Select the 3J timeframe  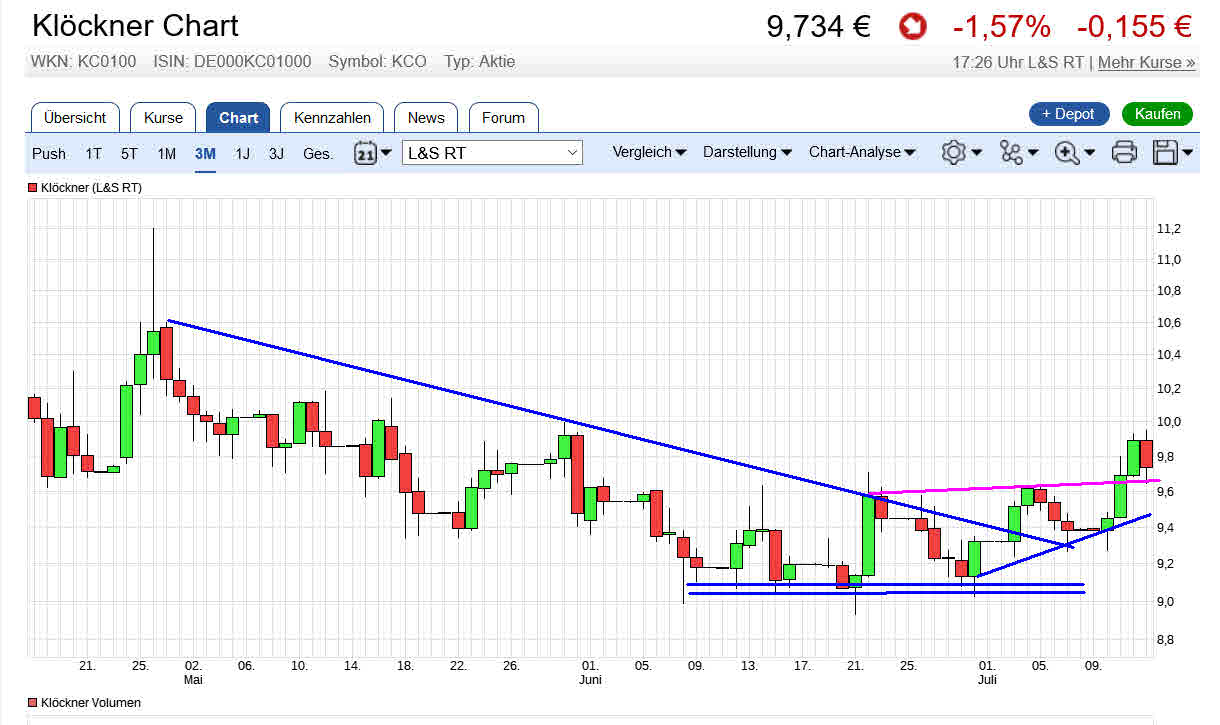tap(276, 154)
